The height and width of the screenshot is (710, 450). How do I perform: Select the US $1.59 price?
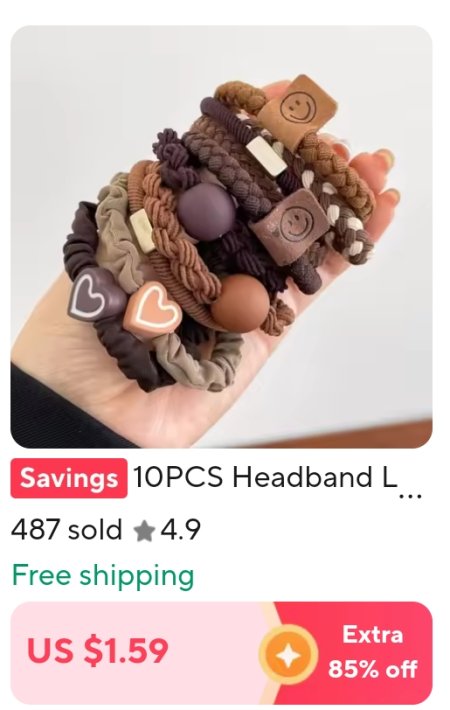(x=97, y=651)
